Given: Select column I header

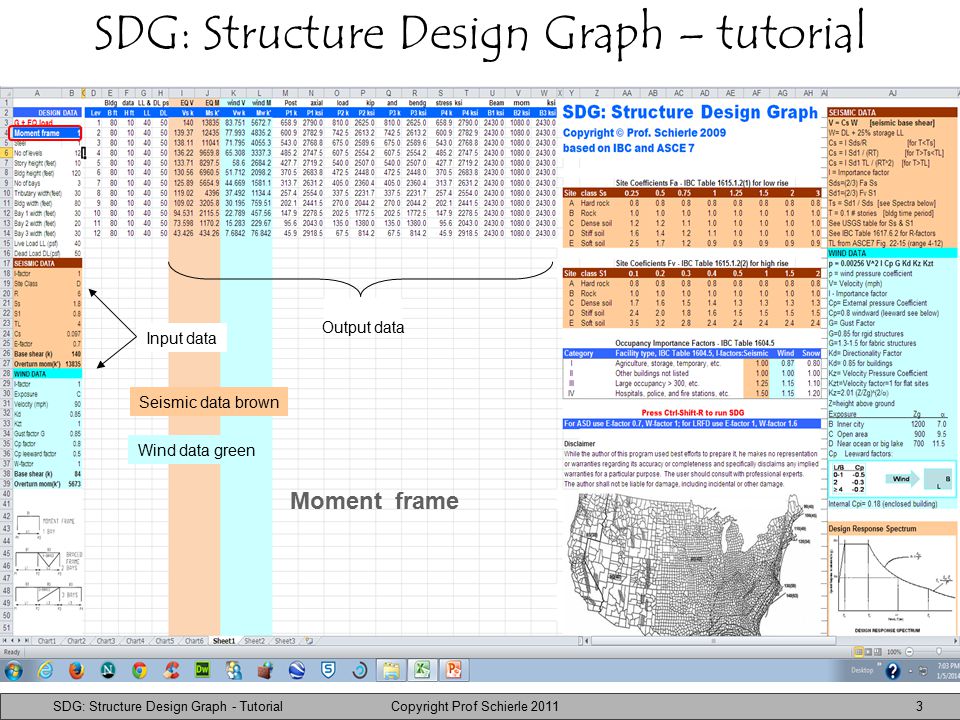Looking at the screenshot, I should (181, 93).
